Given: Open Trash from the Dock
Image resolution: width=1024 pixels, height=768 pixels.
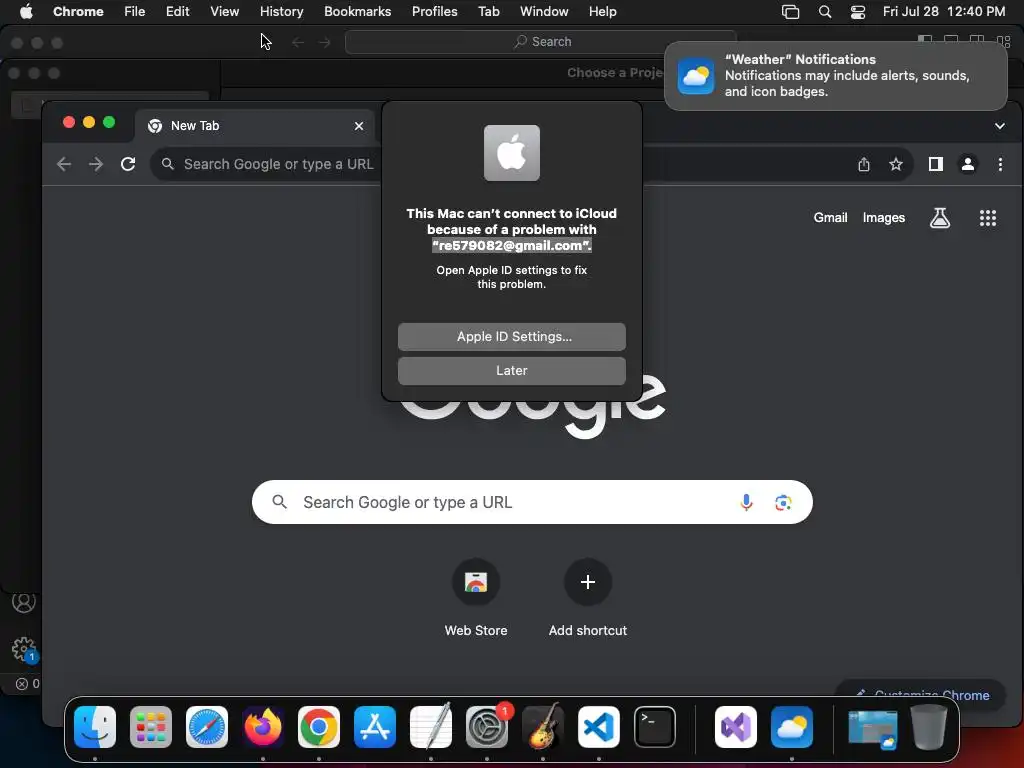Looking at the screenshot, I should coord(929,727).
